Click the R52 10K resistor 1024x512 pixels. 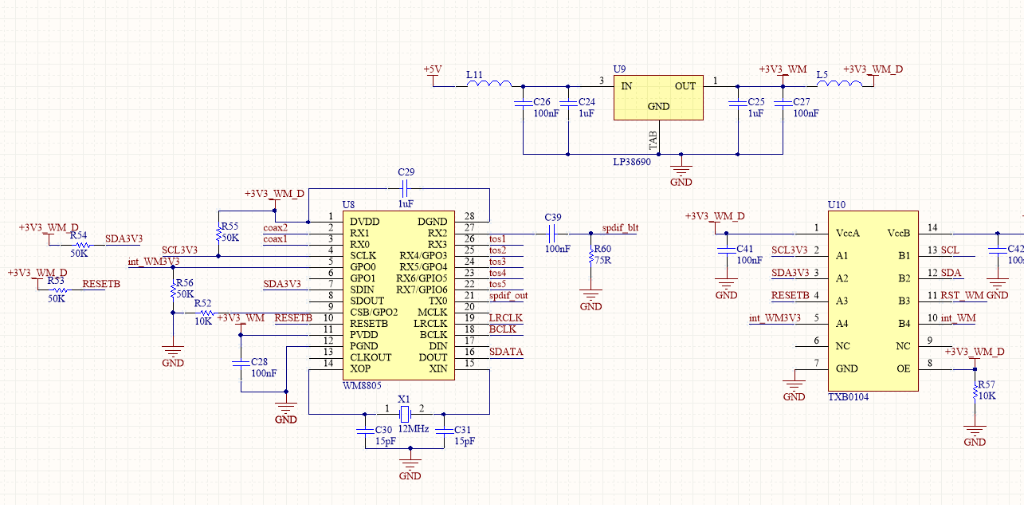point(203,312)
